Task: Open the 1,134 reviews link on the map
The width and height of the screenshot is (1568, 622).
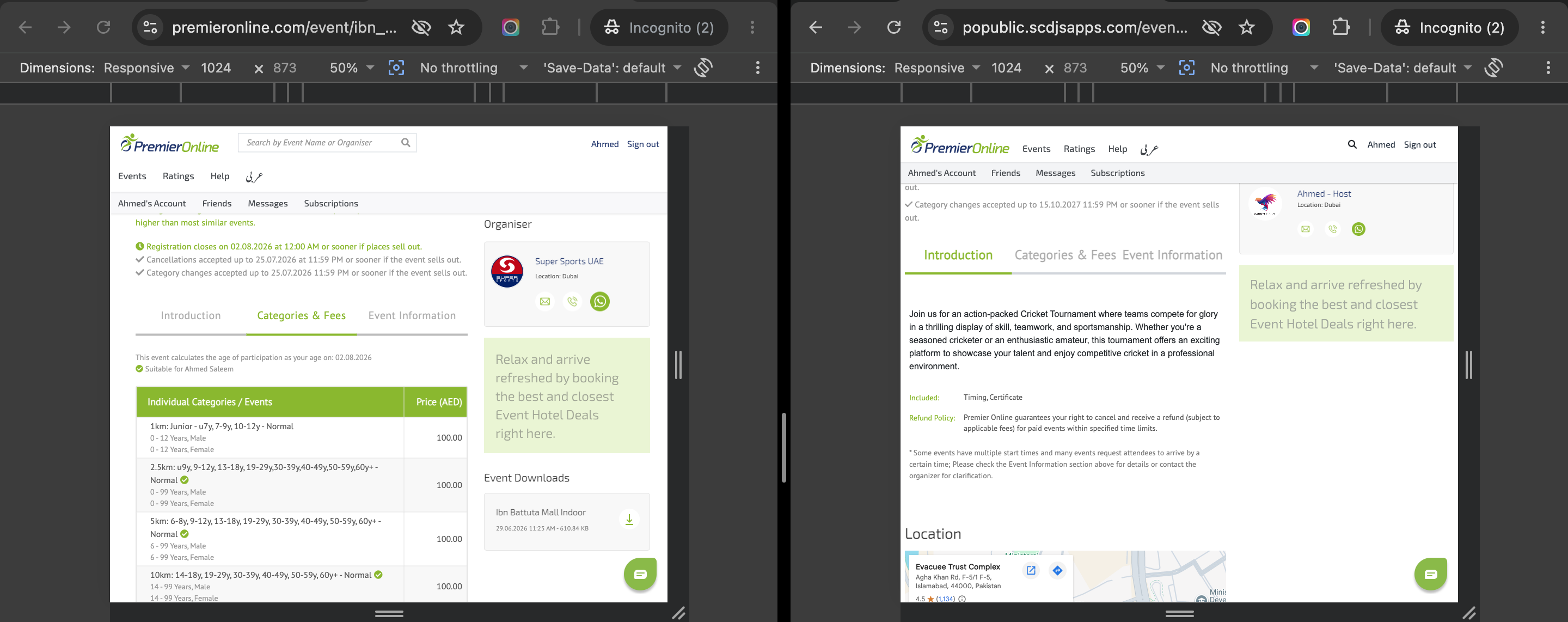Action: [x=945, y=599]
